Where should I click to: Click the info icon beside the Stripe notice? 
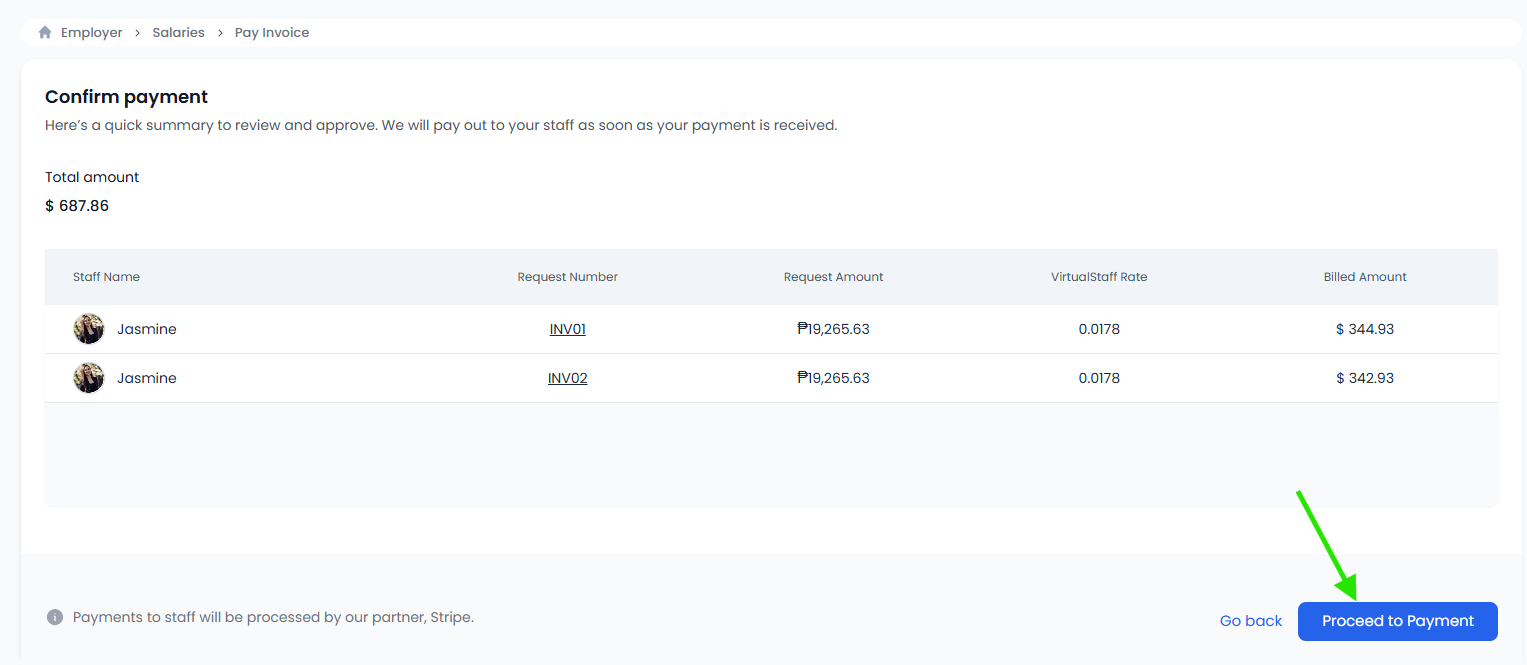[x=55, y=617]
